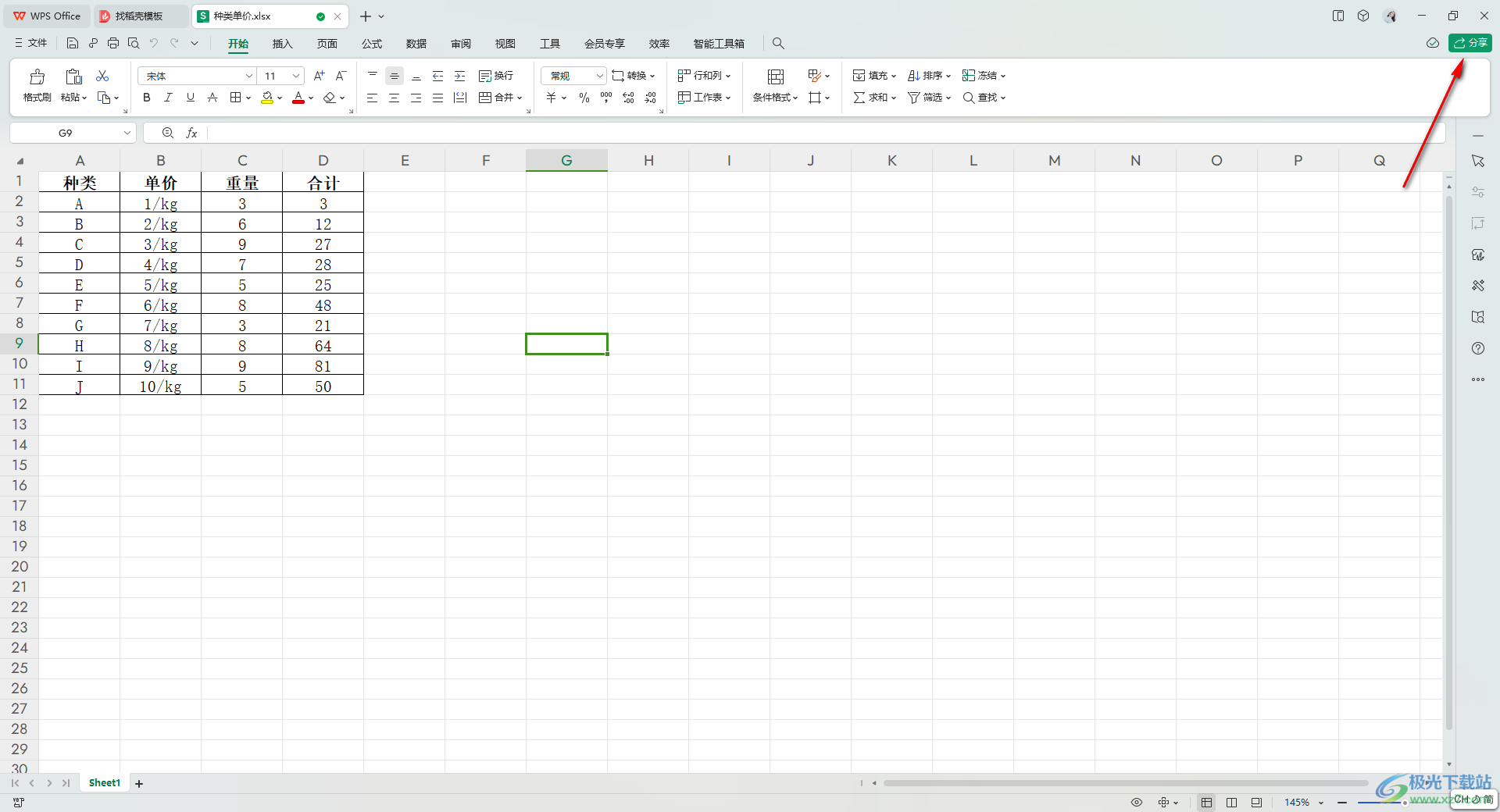The height and width of the screenshot is (812, 1500).
Task: Click the Print Preview icon
Action: 134,44
